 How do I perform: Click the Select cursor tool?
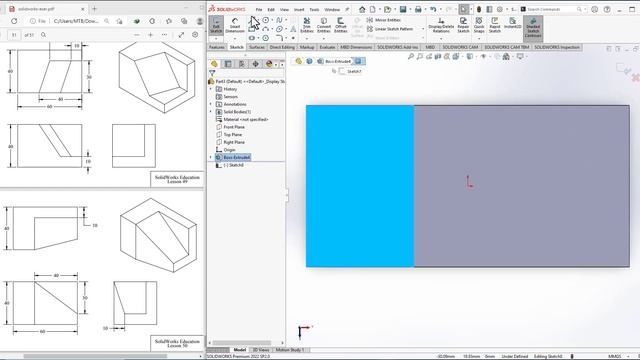click(x=463, y=9)
